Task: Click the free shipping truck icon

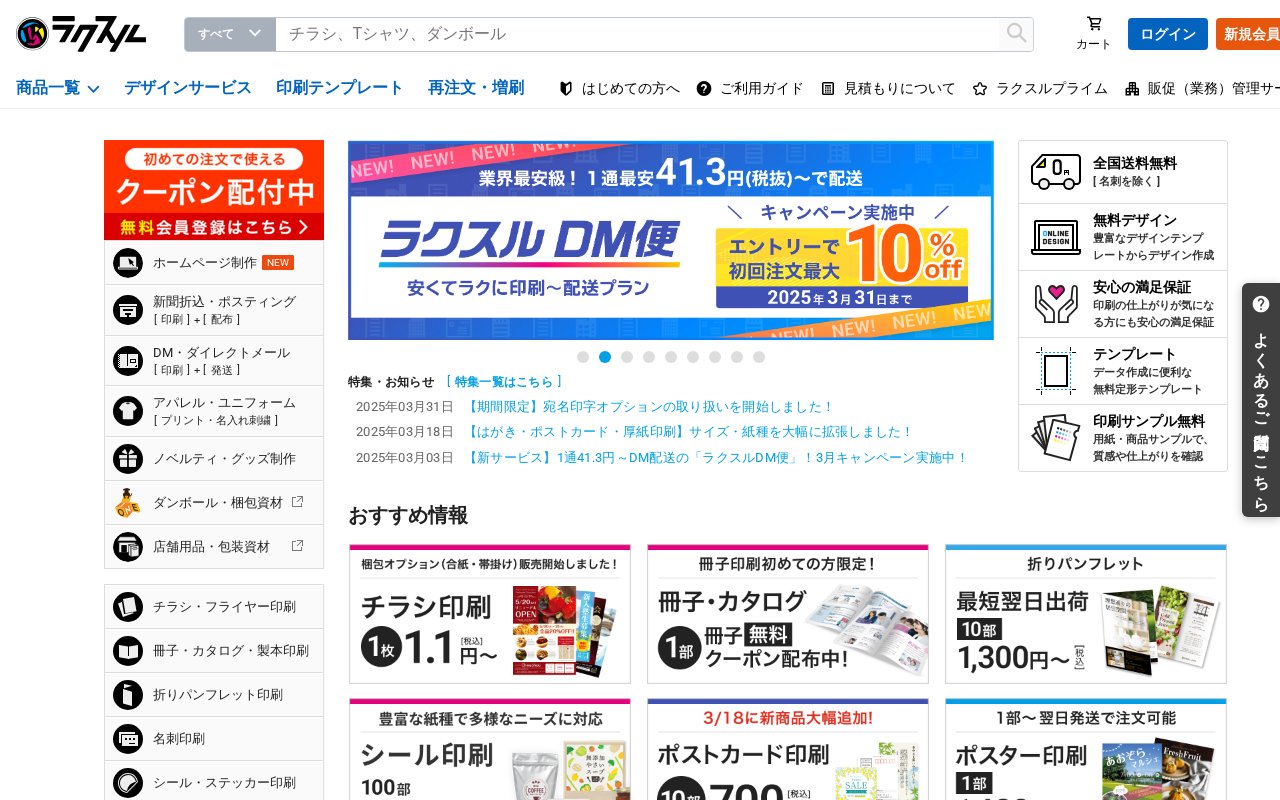Action: [x=1056, y=171]
